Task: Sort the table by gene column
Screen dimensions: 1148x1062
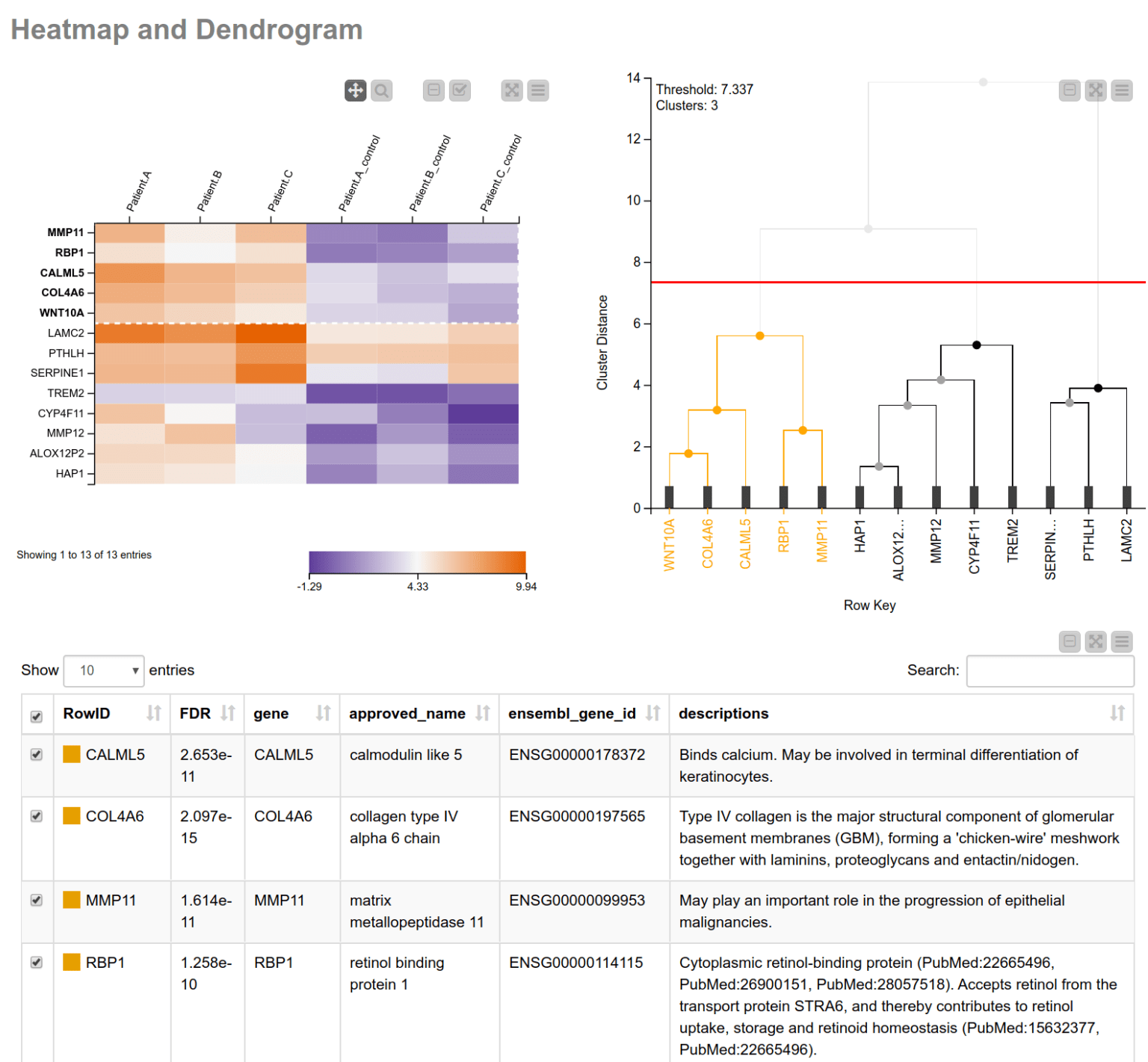Action: pyautogui.click(x=323, y=713)
